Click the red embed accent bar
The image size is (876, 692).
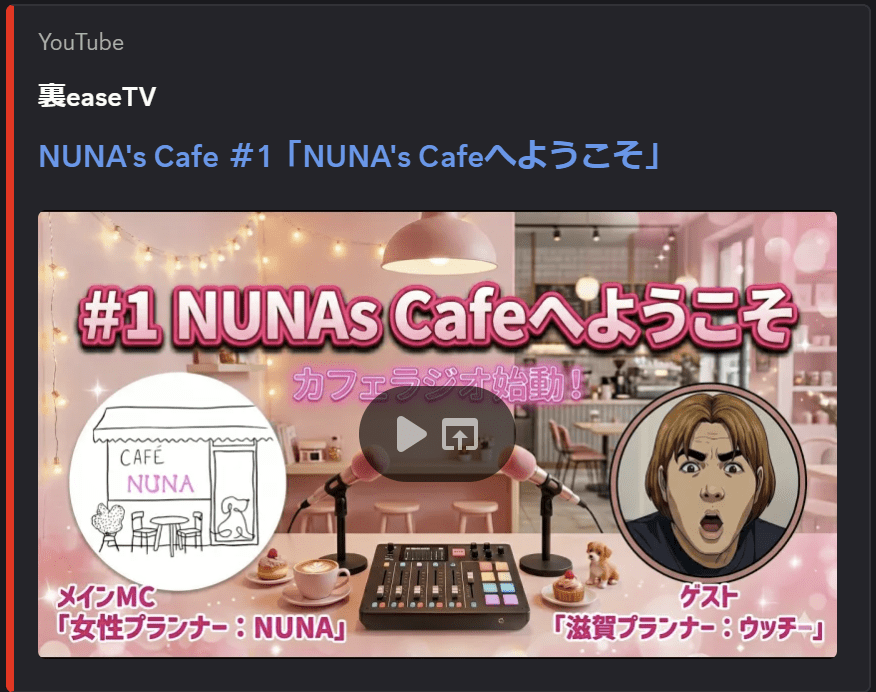point(9,346)
